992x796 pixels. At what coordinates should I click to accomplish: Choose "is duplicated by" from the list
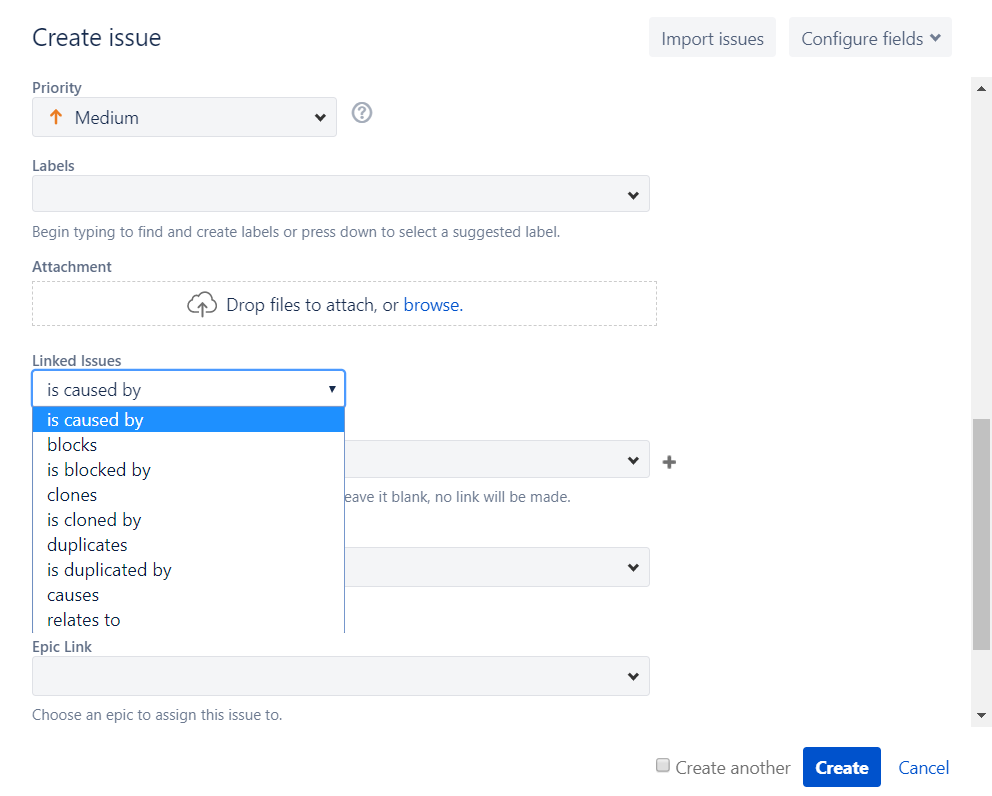[x=109, y=570]
